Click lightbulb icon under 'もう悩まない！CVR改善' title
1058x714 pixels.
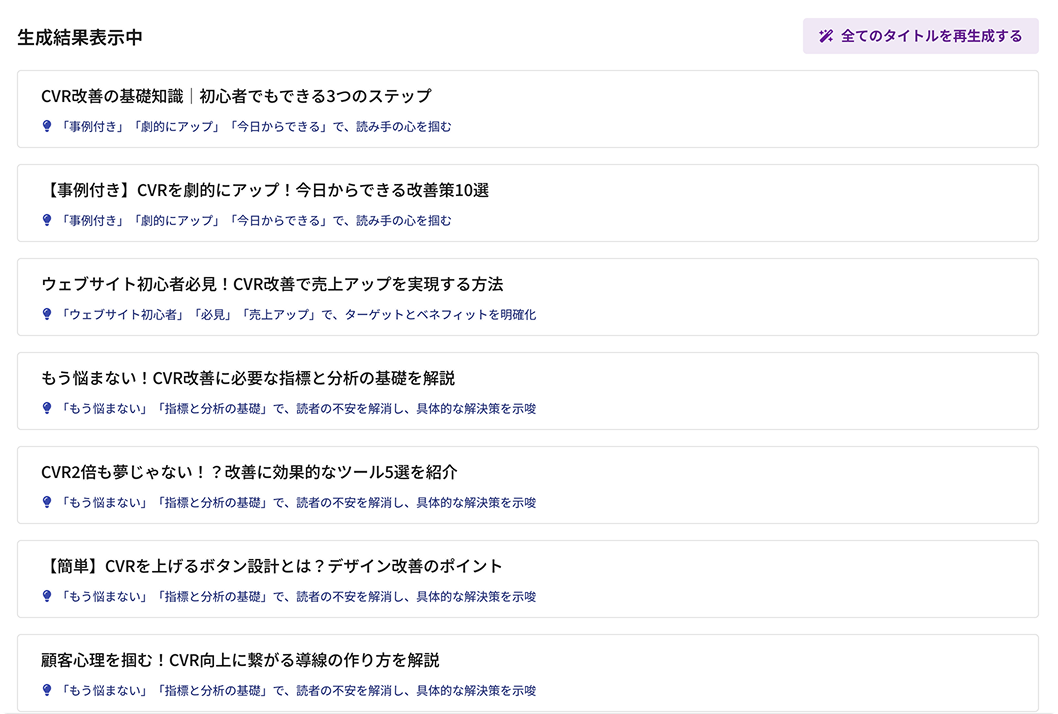[x=47, y=408]
